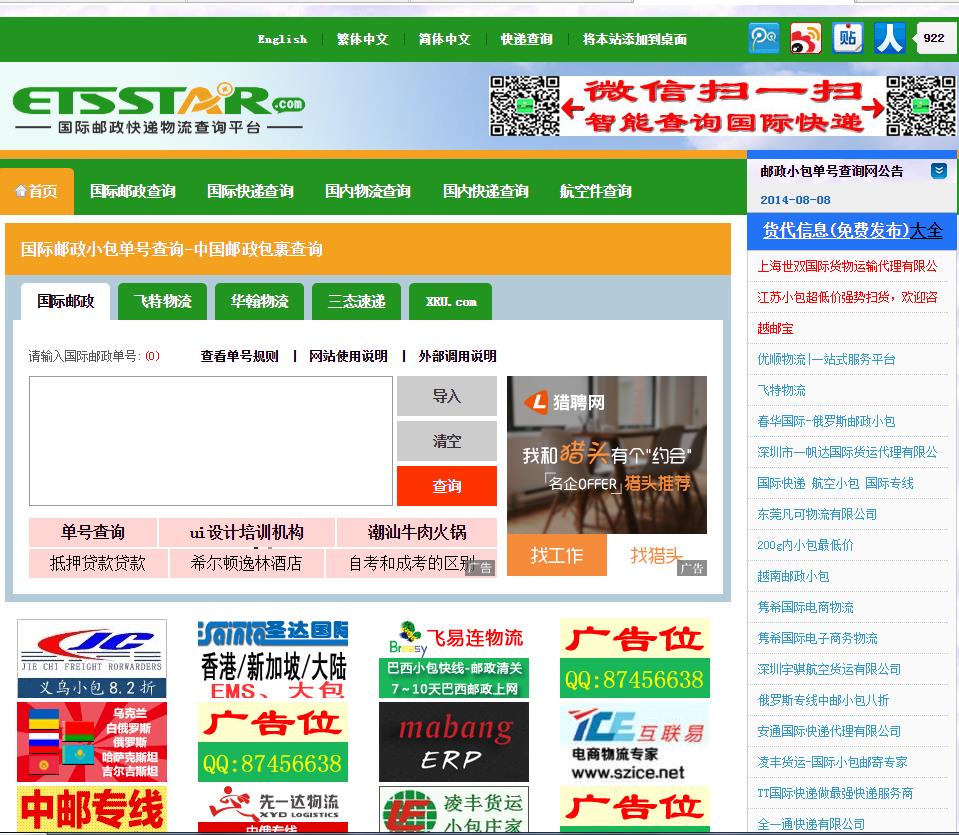Select the 三态速递 tab
Viewport: 959px width, 835px height.
(357, 301)
